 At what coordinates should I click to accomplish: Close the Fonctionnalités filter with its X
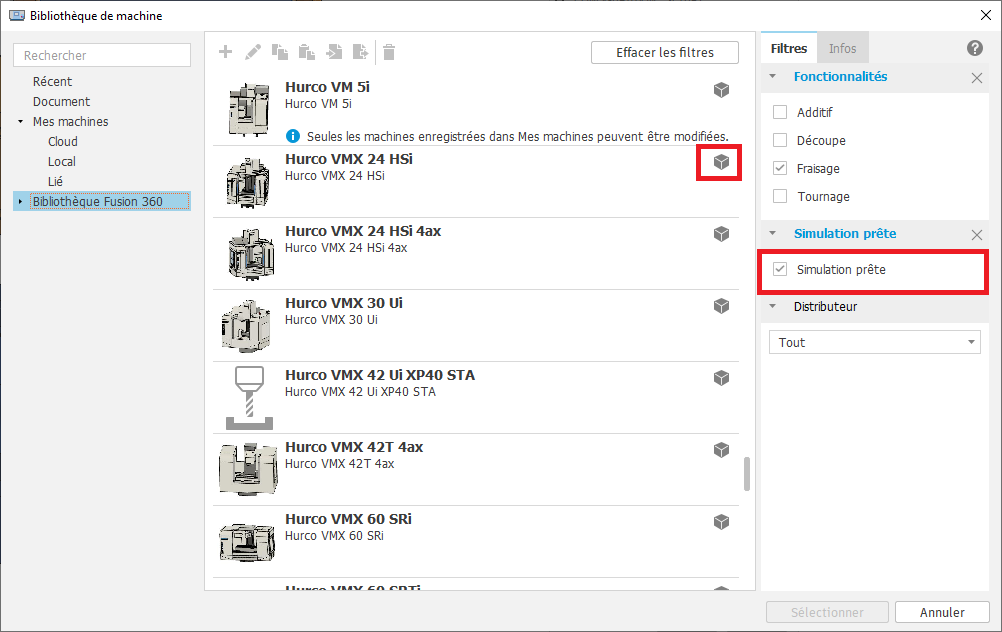pos(977,77)
